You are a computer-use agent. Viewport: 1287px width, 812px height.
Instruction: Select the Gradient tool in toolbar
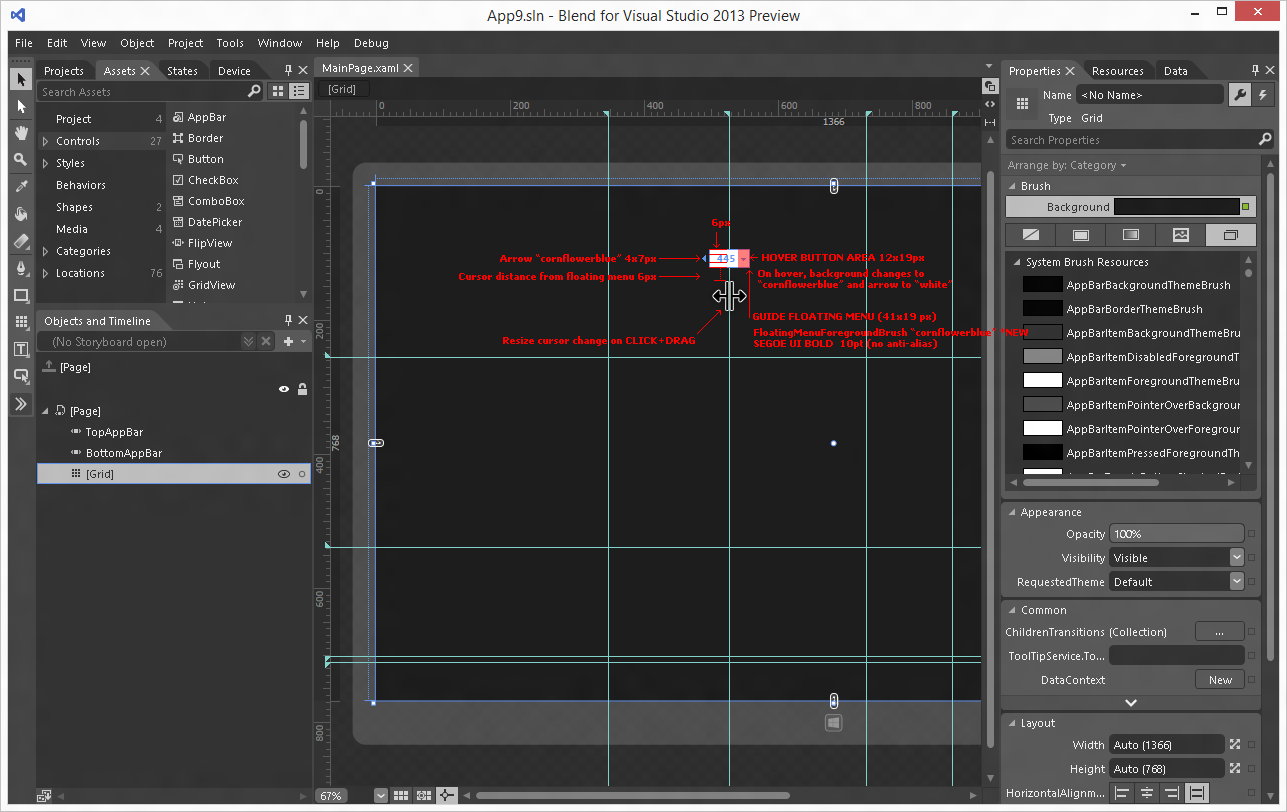[21, 241]
